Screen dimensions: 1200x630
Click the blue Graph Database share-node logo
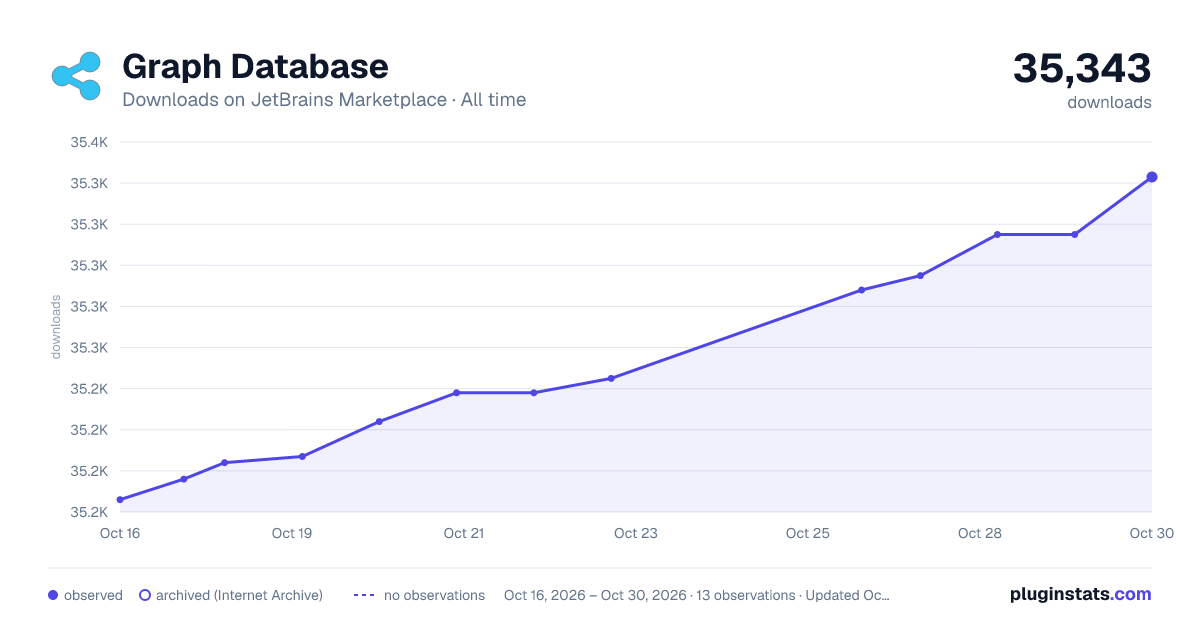pos(76,76)
